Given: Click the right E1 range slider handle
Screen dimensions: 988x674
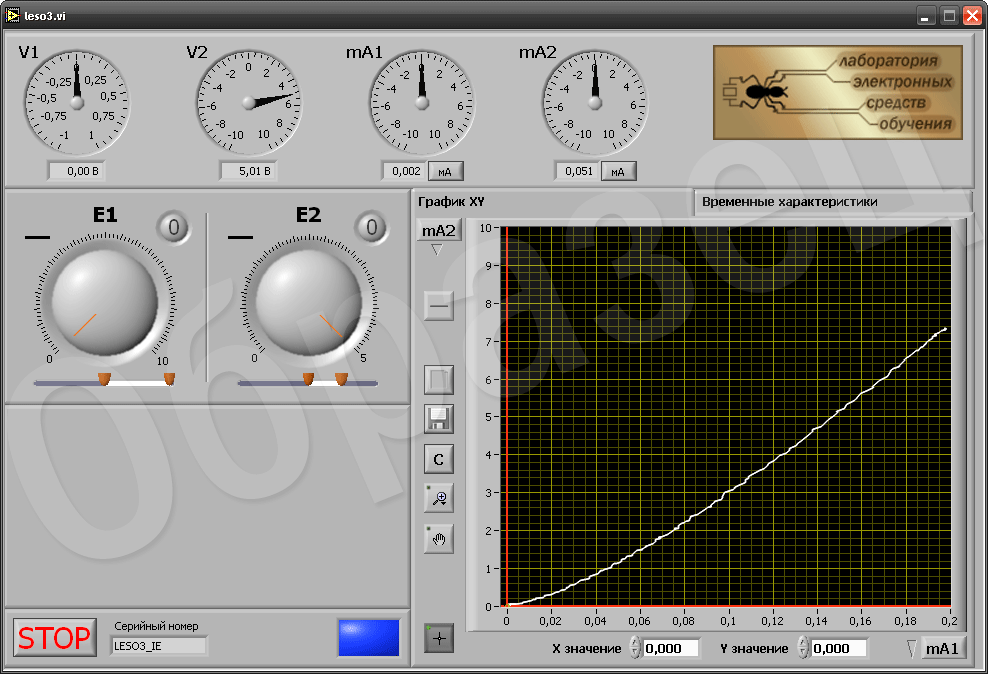Looking at the screenshot, I should point(169,379).
